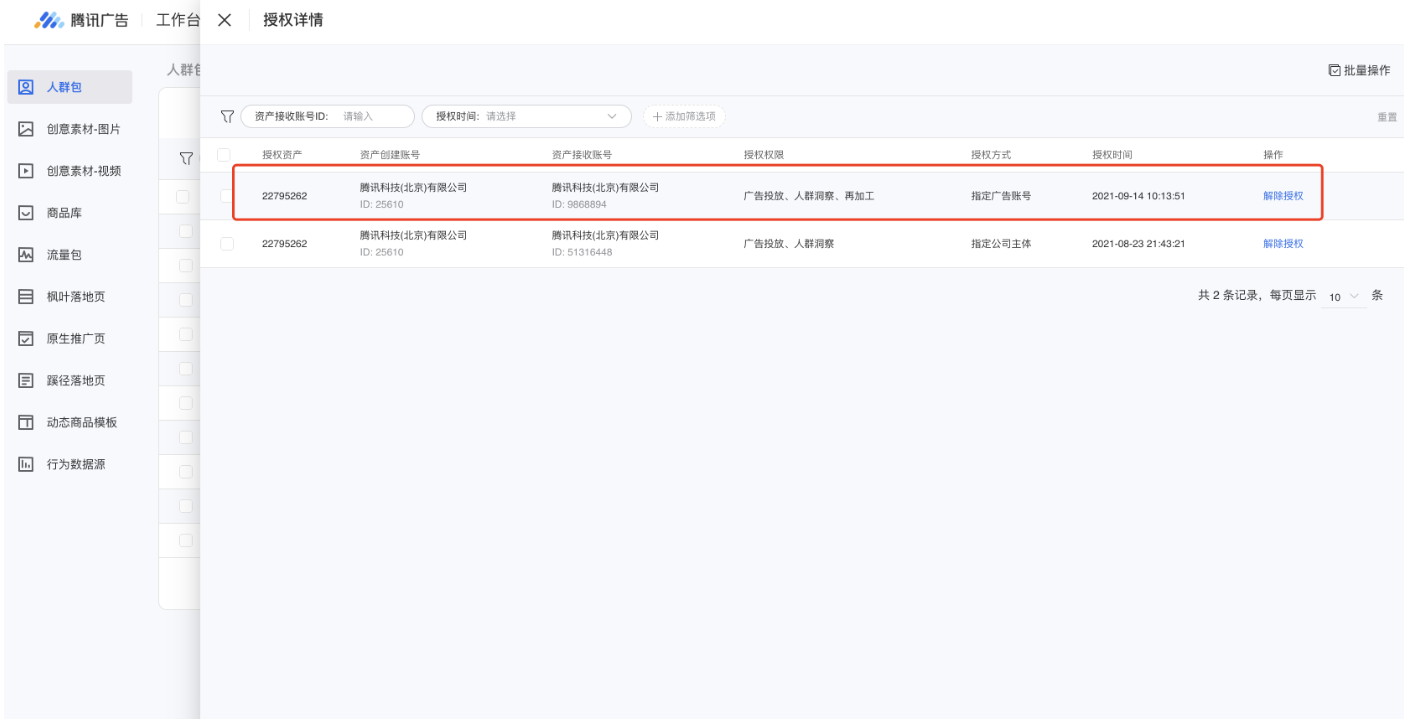Click 解除授权 for the 2021-09-14 record

[1282, 196]
